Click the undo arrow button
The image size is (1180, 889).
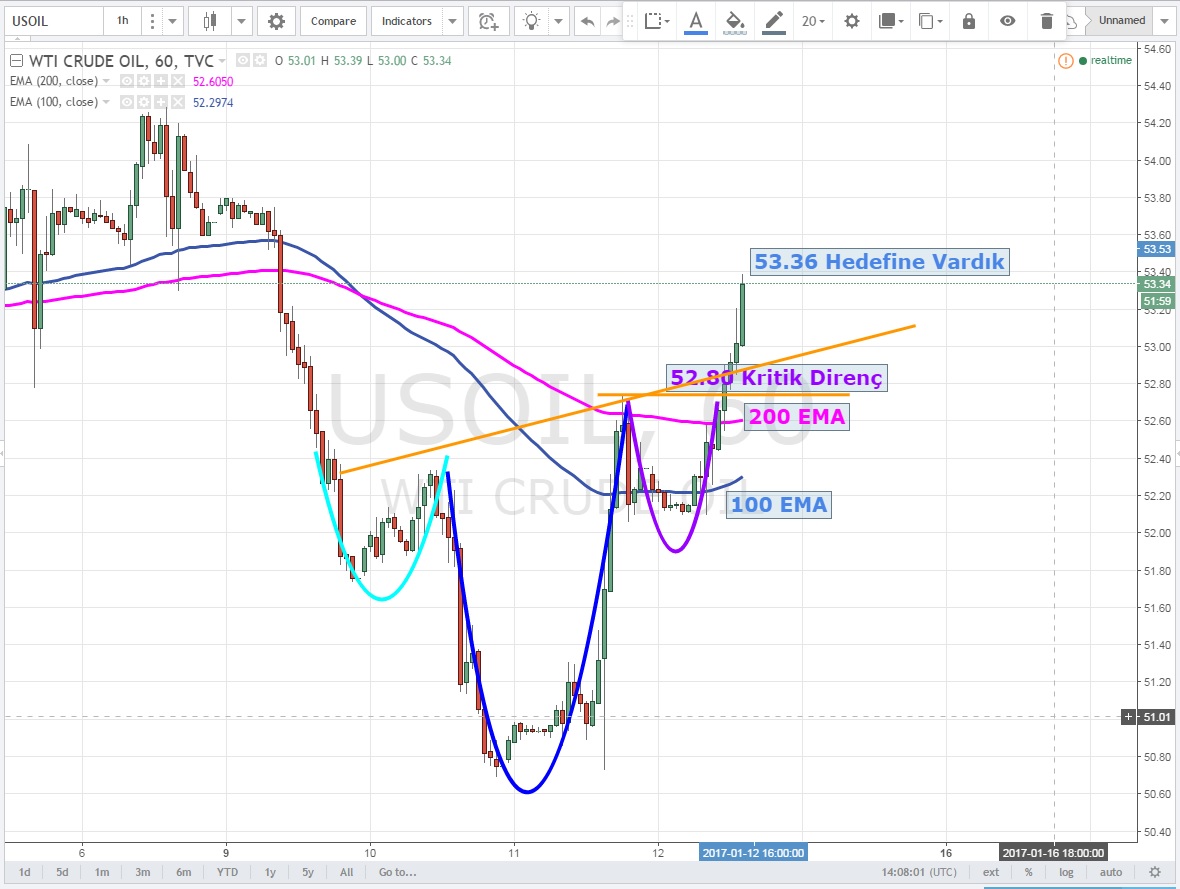pos(588,20)
